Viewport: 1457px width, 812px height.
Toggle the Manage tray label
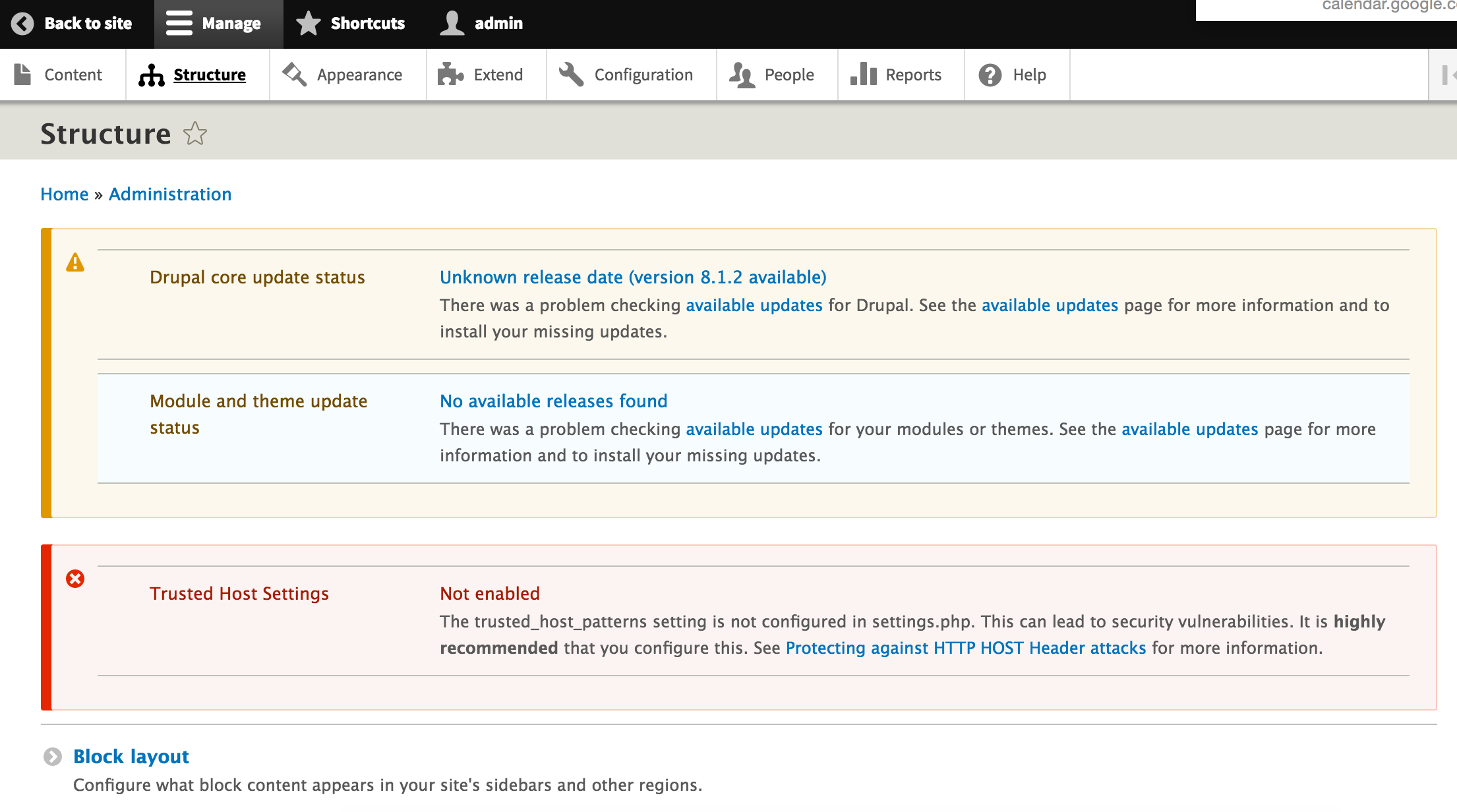point(231,24)
